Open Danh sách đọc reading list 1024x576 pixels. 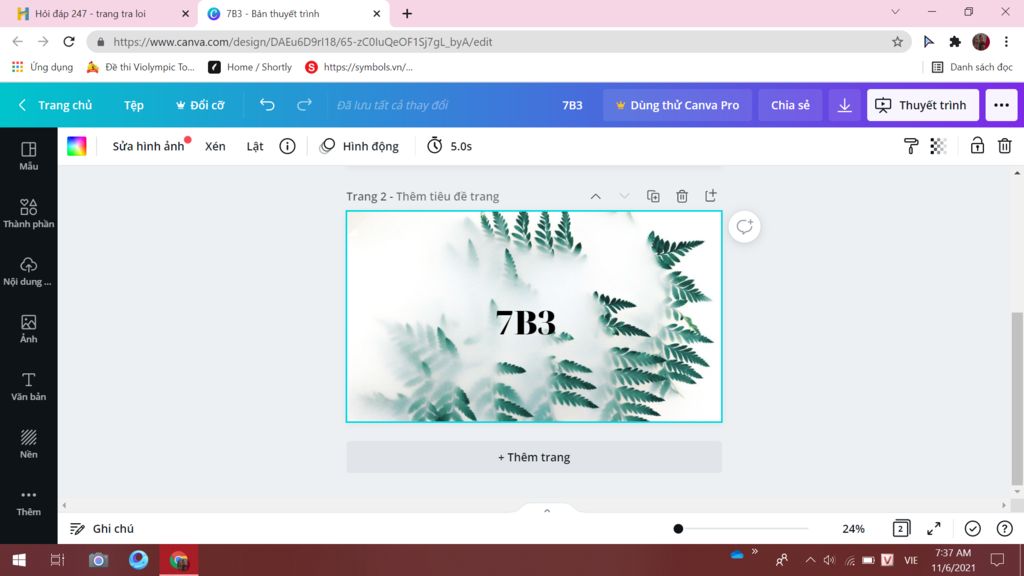[x=972, y=67]
